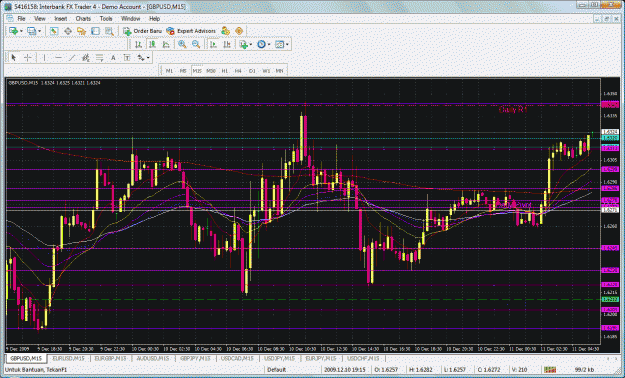Viewport: 625px width, 378px height.
Task: Select the text 'A' drawing tool
Action: pyautogui.click(x=113, y=58)
